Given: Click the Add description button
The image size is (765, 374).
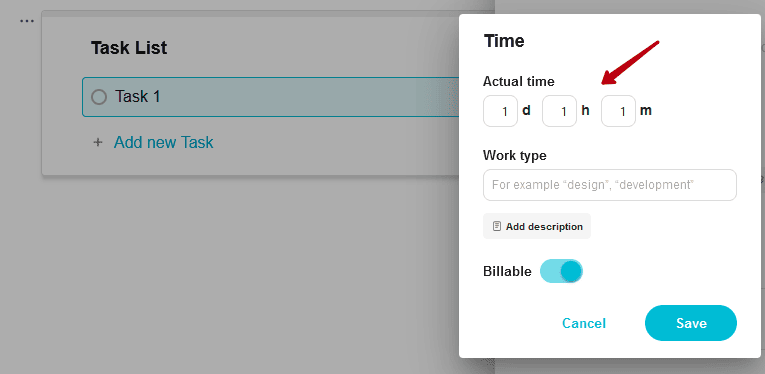Looking at the screenshot, I should (537, 226).
